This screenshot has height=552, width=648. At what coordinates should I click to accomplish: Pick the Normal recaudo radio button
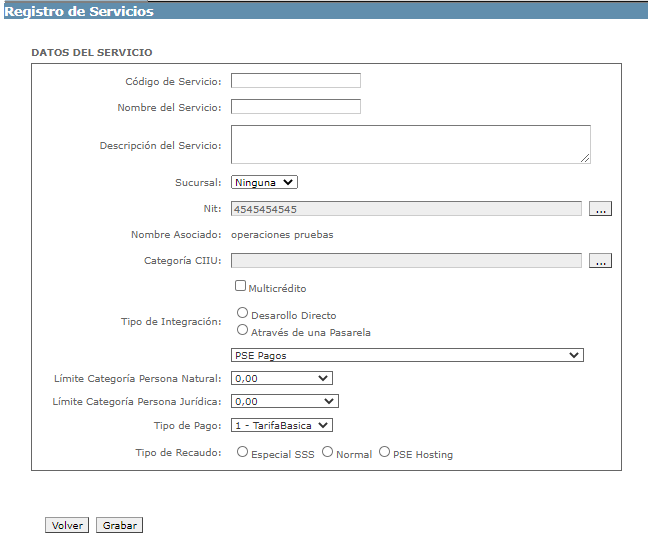[x=327, y=452]
